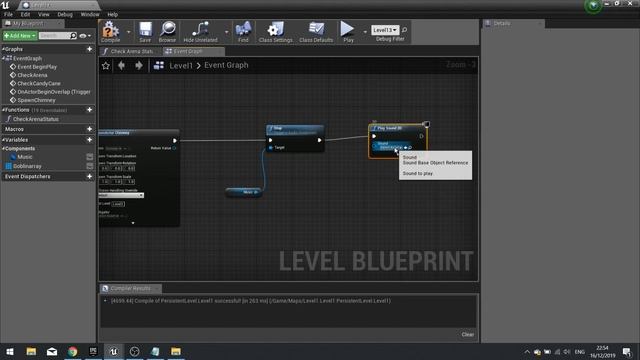Open File Explorer from the taskbar
640x360 pixels.
tap(31, 351)
